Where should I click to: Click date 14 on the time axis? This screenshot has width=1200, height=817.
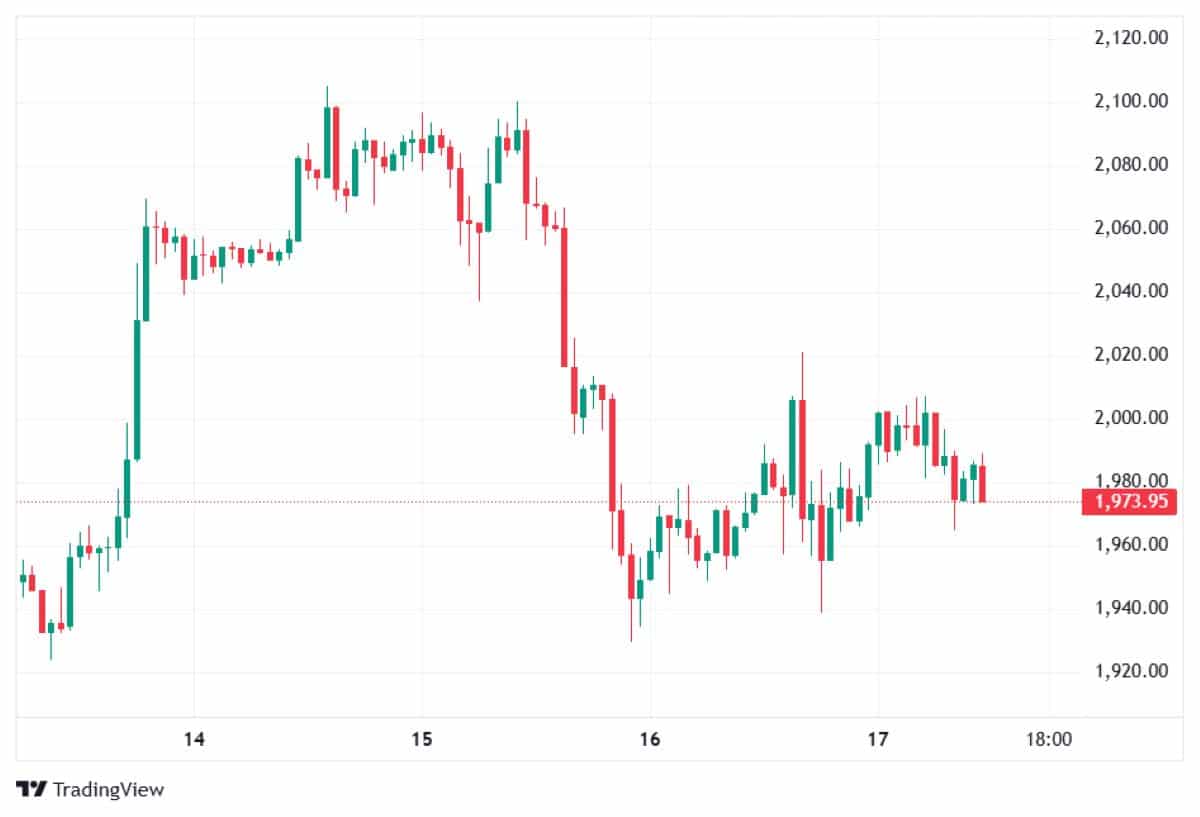194,740
